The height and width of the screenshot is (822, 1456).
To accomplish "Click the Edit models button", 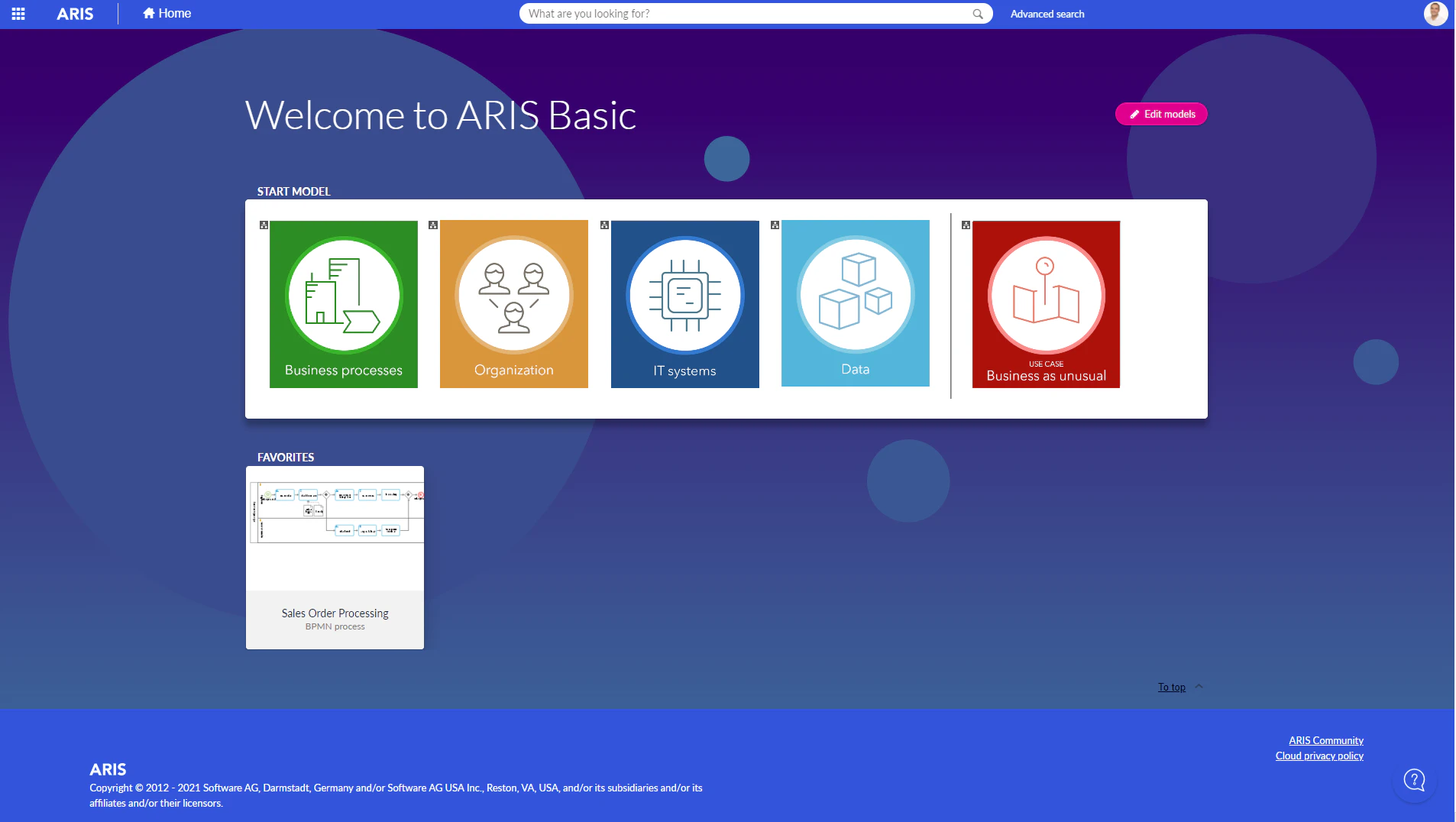I will [x=1160, y=113].
